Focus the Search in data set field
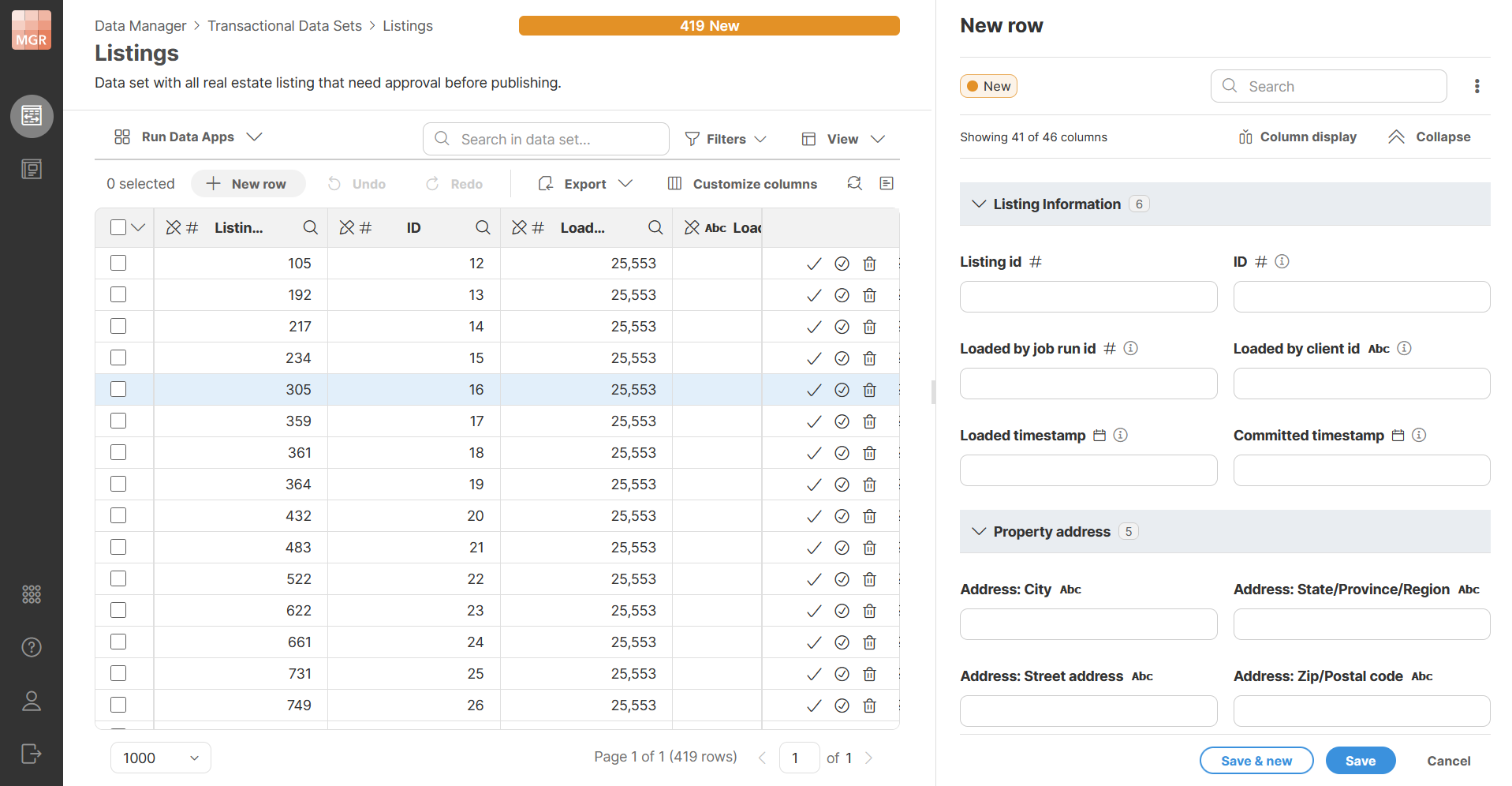Screen dimensions: 1512x786 (546, 139)
